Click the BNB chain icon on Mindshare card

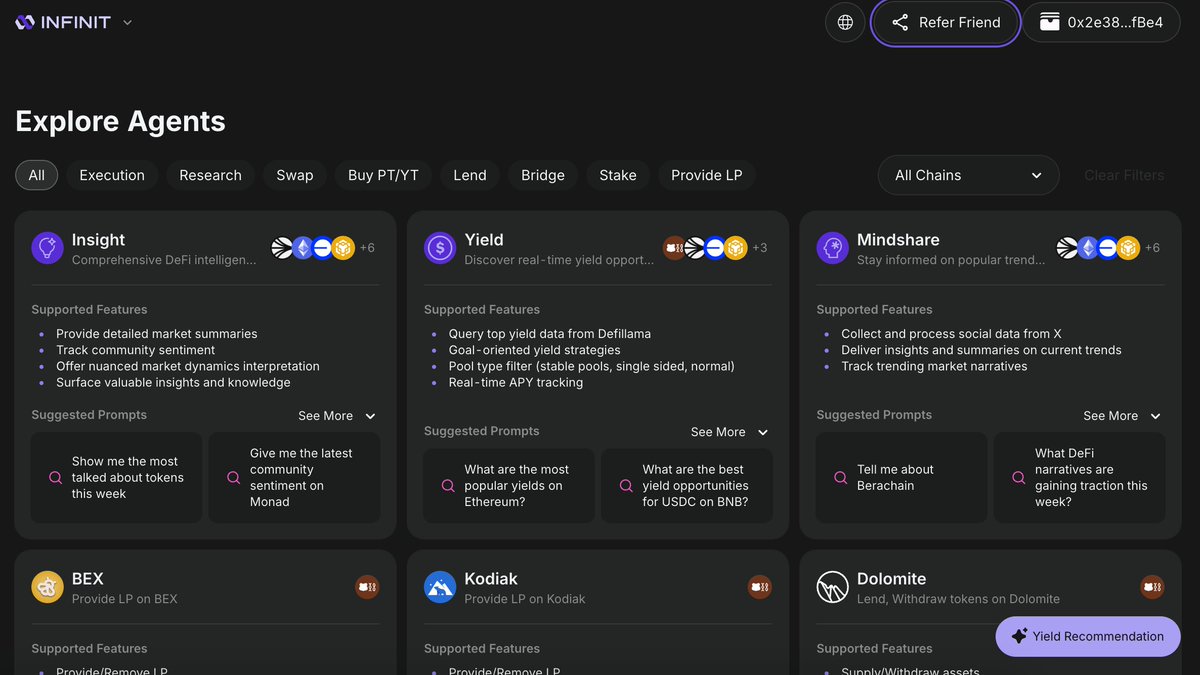coord(1128,248)
